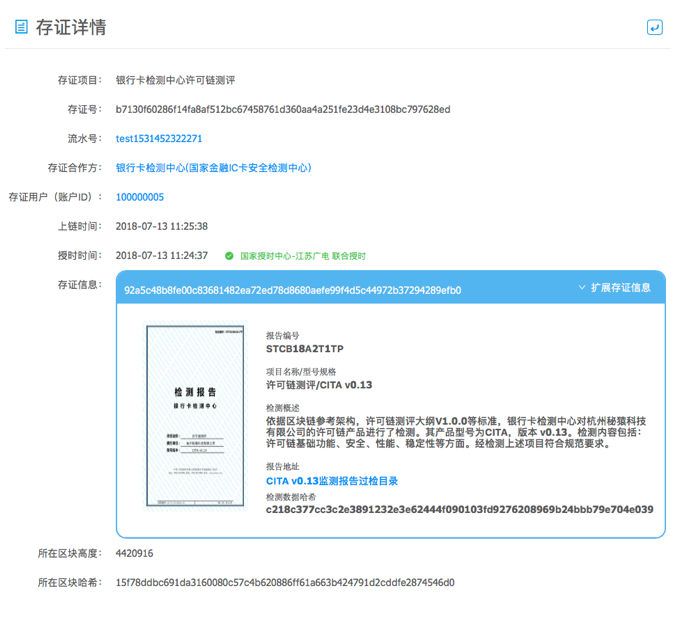Click the green checkmark timestamp verification icon
This screenshot has height=621, width=678.
pyautogui.click(x=229, y=256)
